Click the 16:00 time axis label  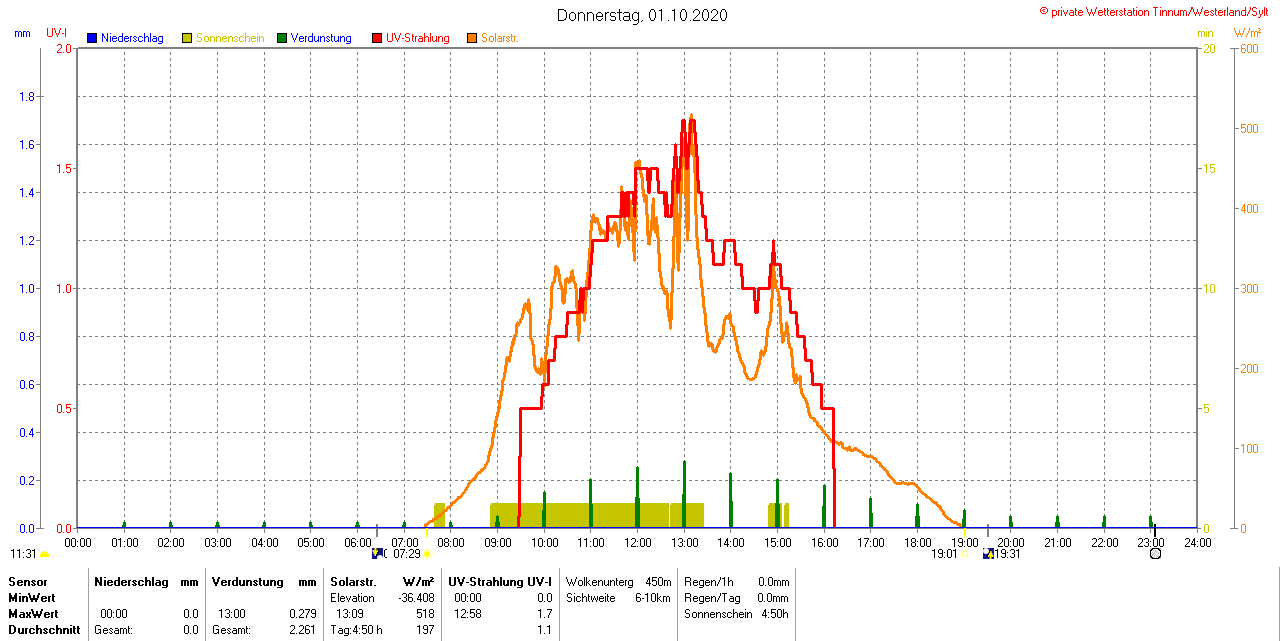[824, 543]
